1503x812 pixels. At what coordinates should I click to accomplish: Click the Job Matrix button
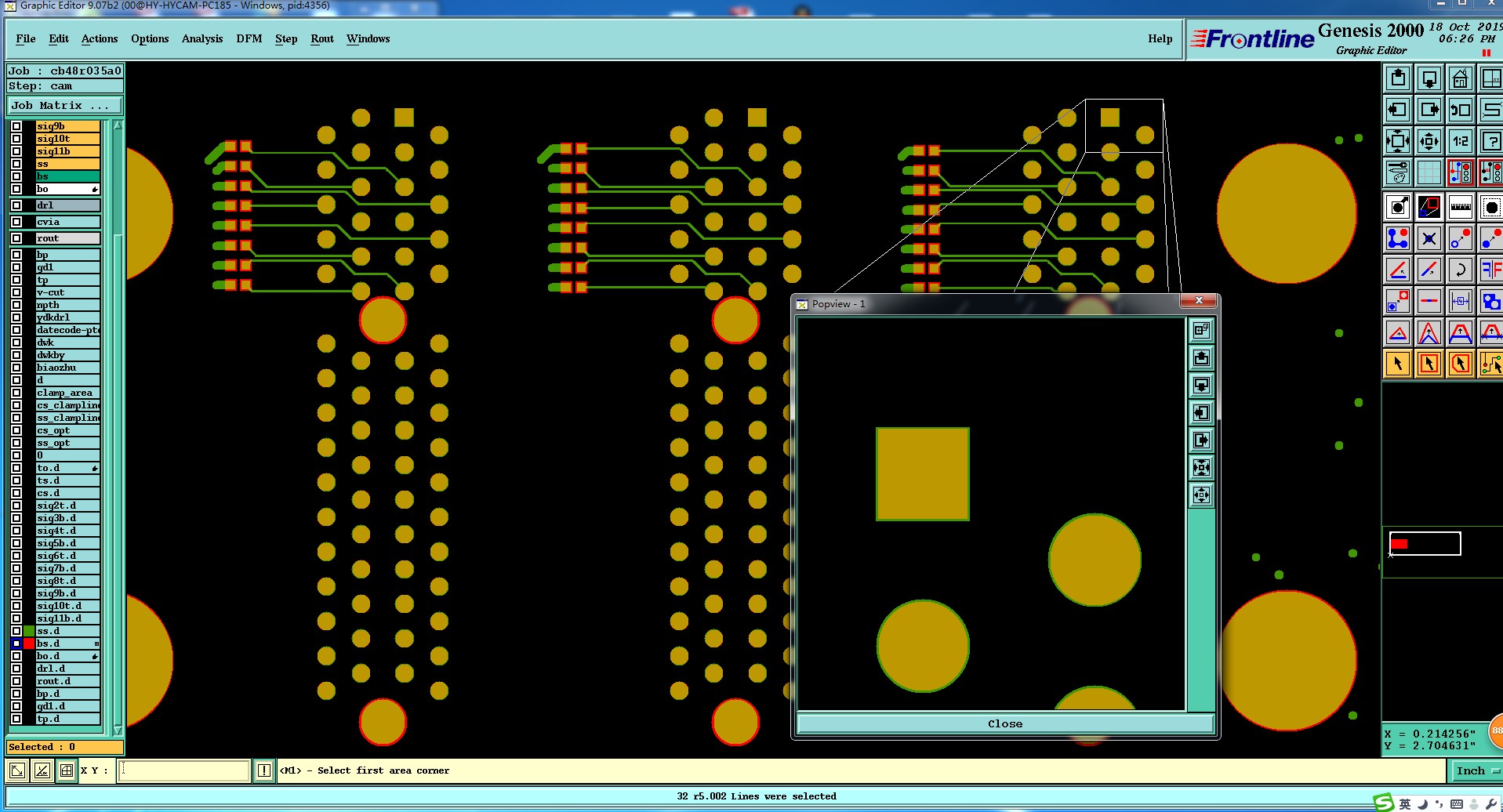point(65,105)
